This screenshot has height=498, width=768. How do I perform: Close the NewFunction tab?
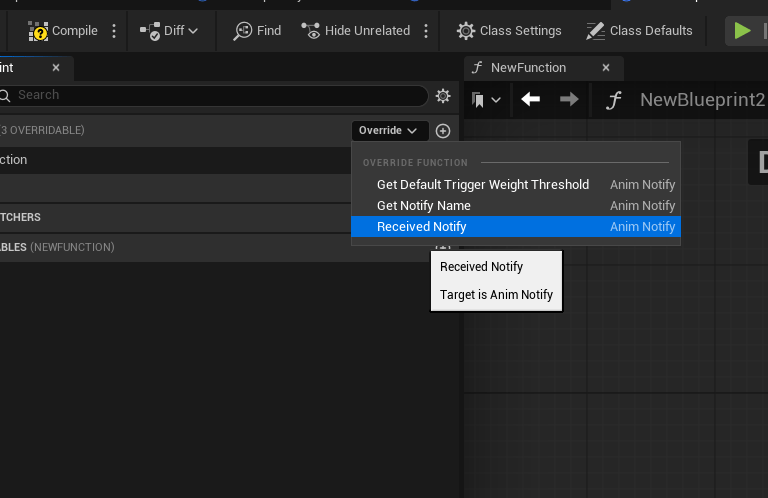606,68
